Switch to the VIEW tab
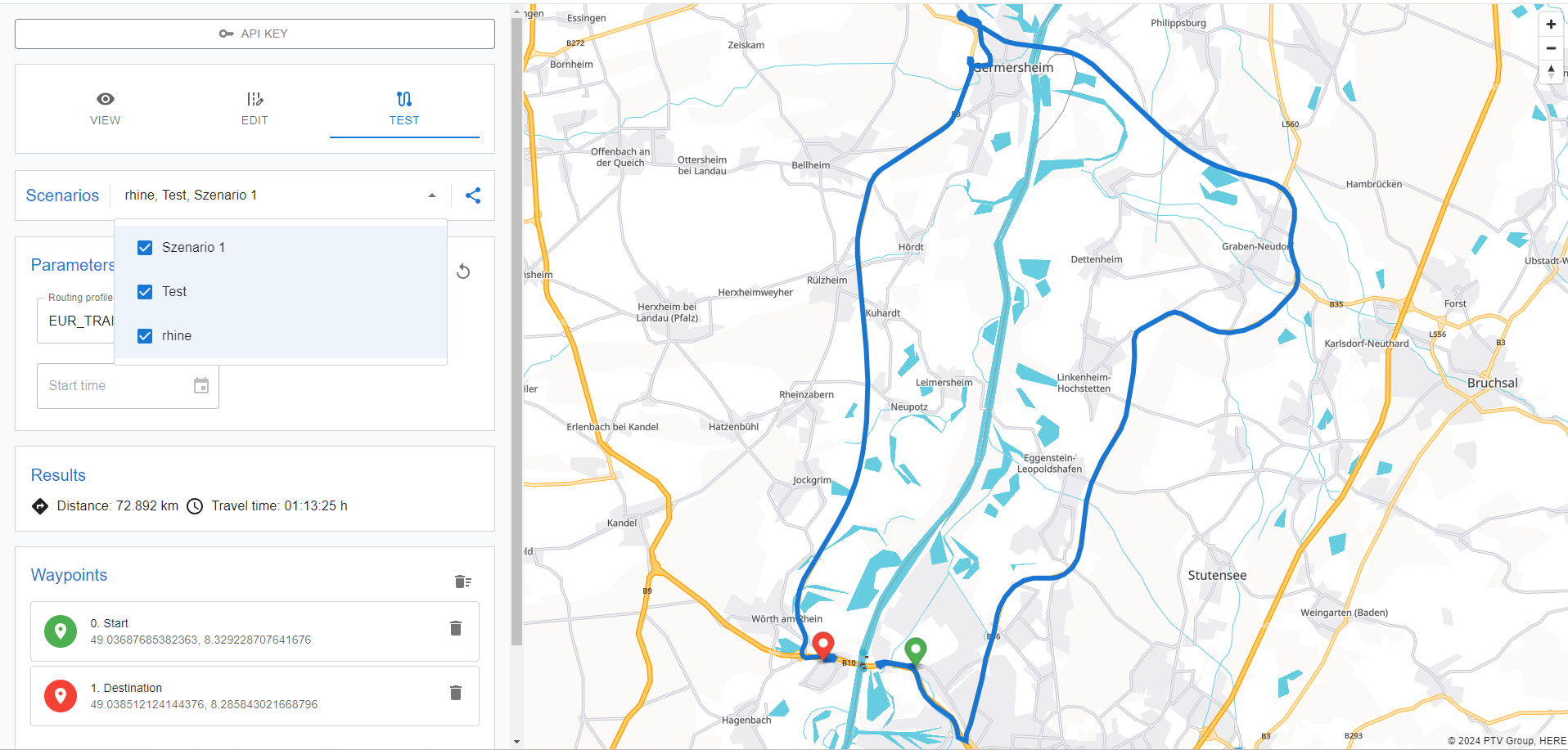 [105, 108]
